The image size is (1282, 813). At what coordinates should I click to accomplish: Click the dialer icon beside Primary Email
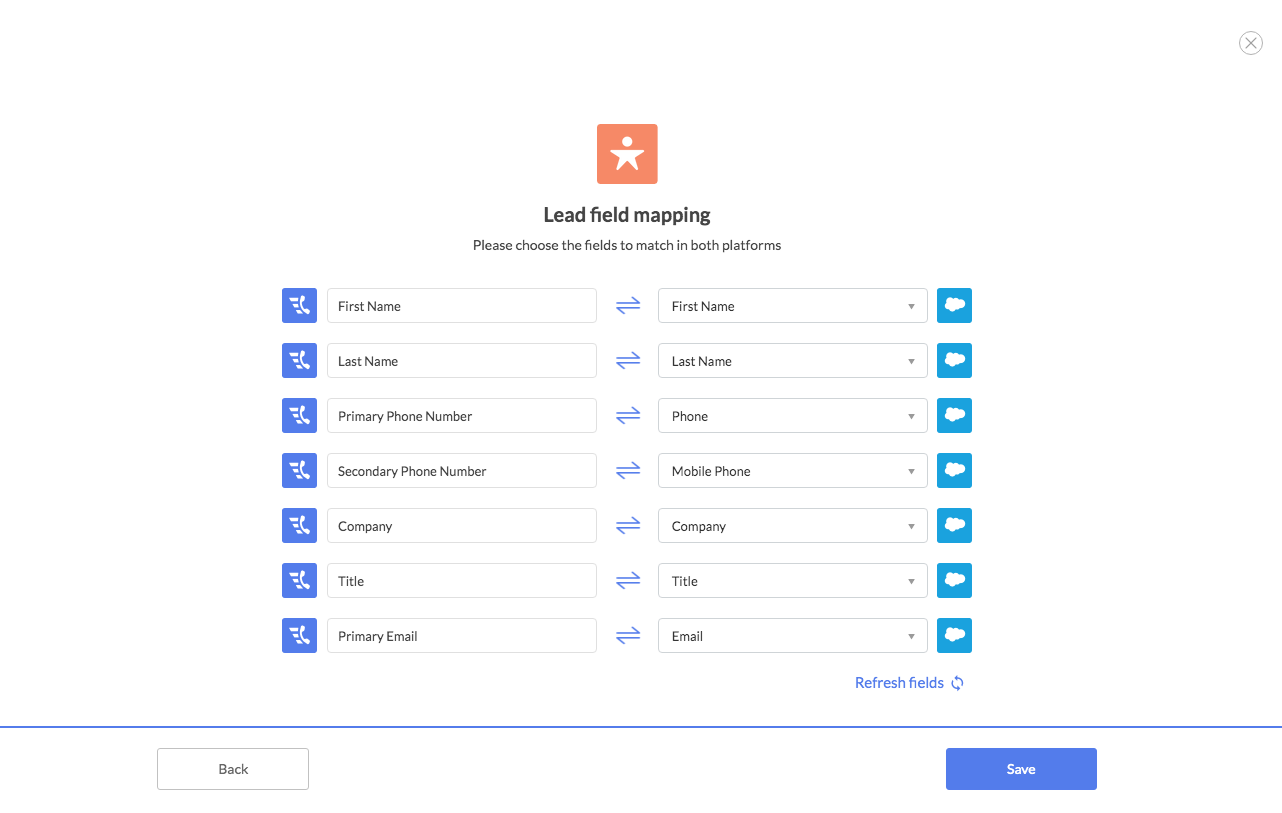(299, 636)
